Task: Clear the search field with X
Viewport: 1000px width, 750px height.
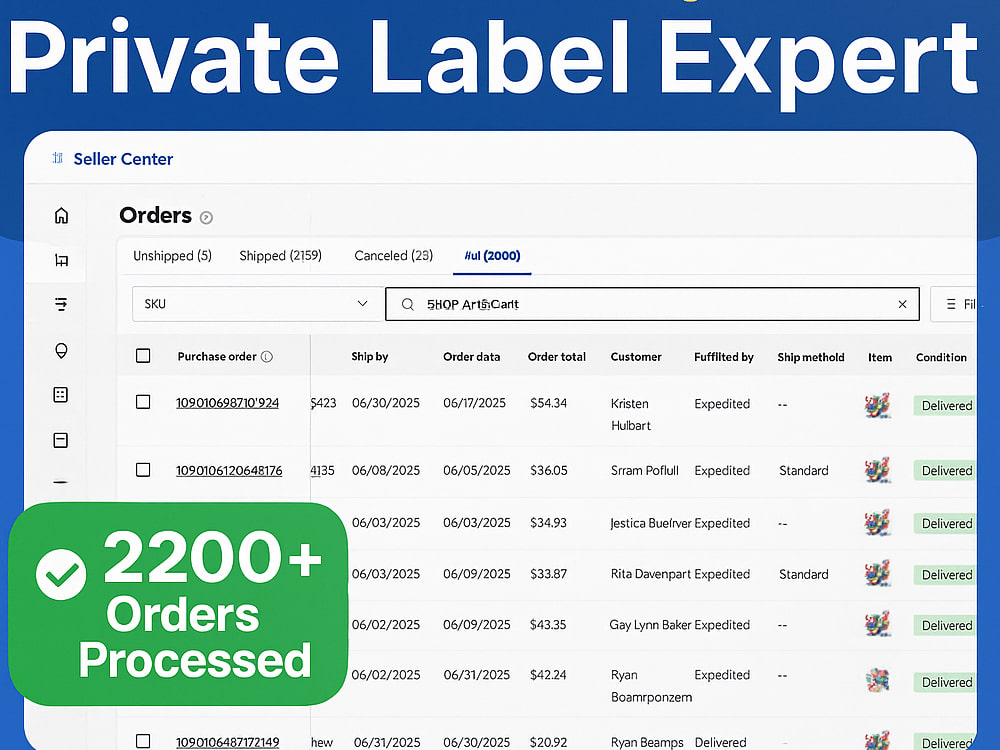Action: point(902,304)
